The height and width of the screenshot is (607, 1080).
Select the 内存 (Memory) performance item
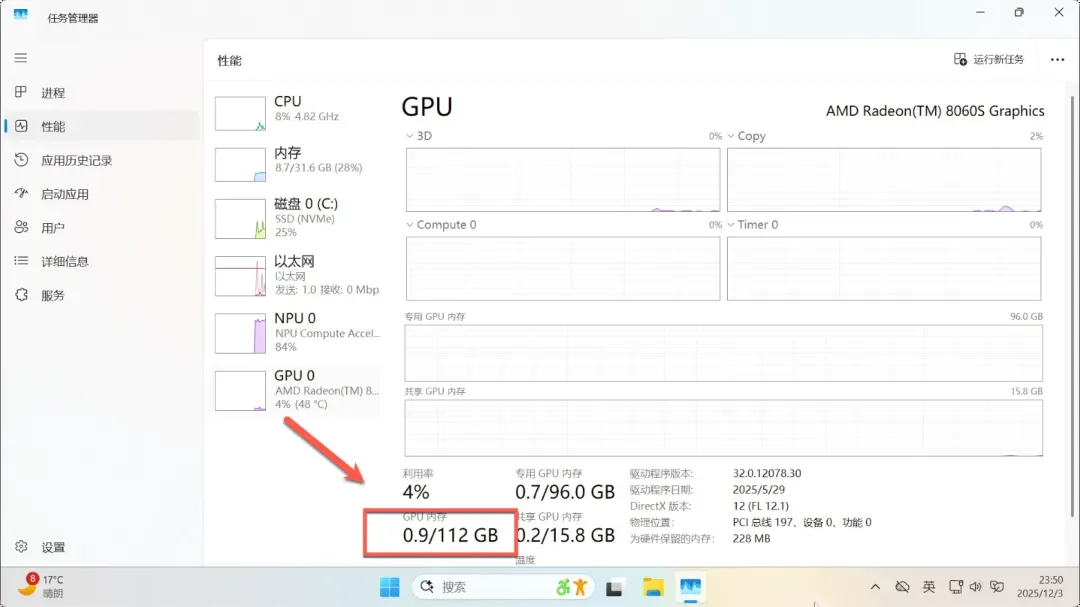point(298,164)
